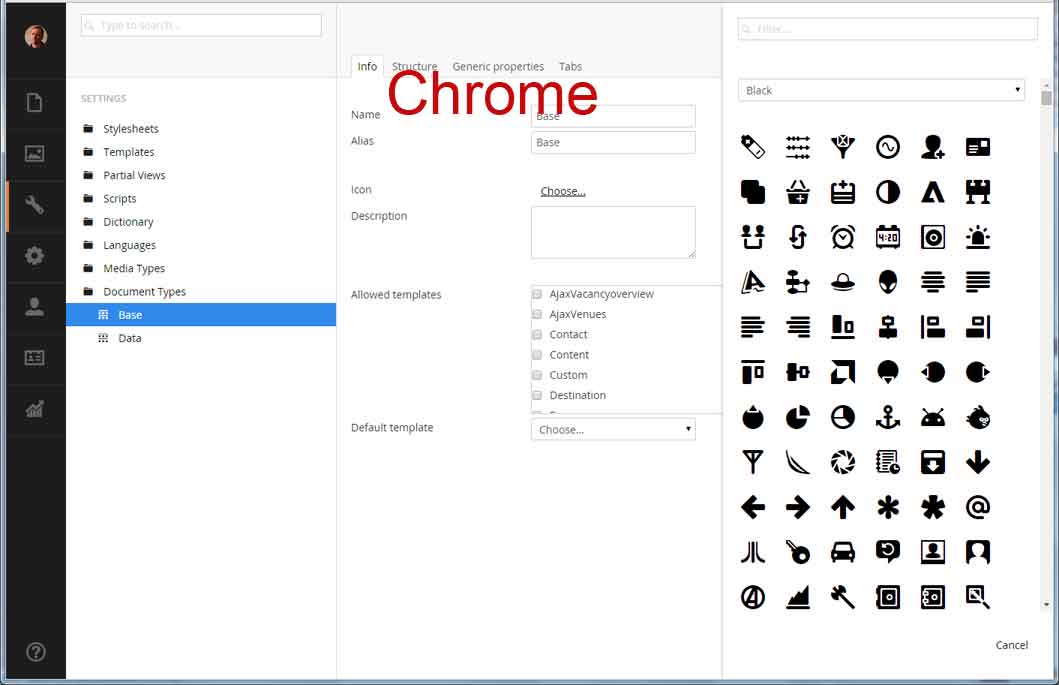Screen dimensions: 1059x685
Task: Click the Description text area
Action: pyautogui.click(x=613, y=232)
